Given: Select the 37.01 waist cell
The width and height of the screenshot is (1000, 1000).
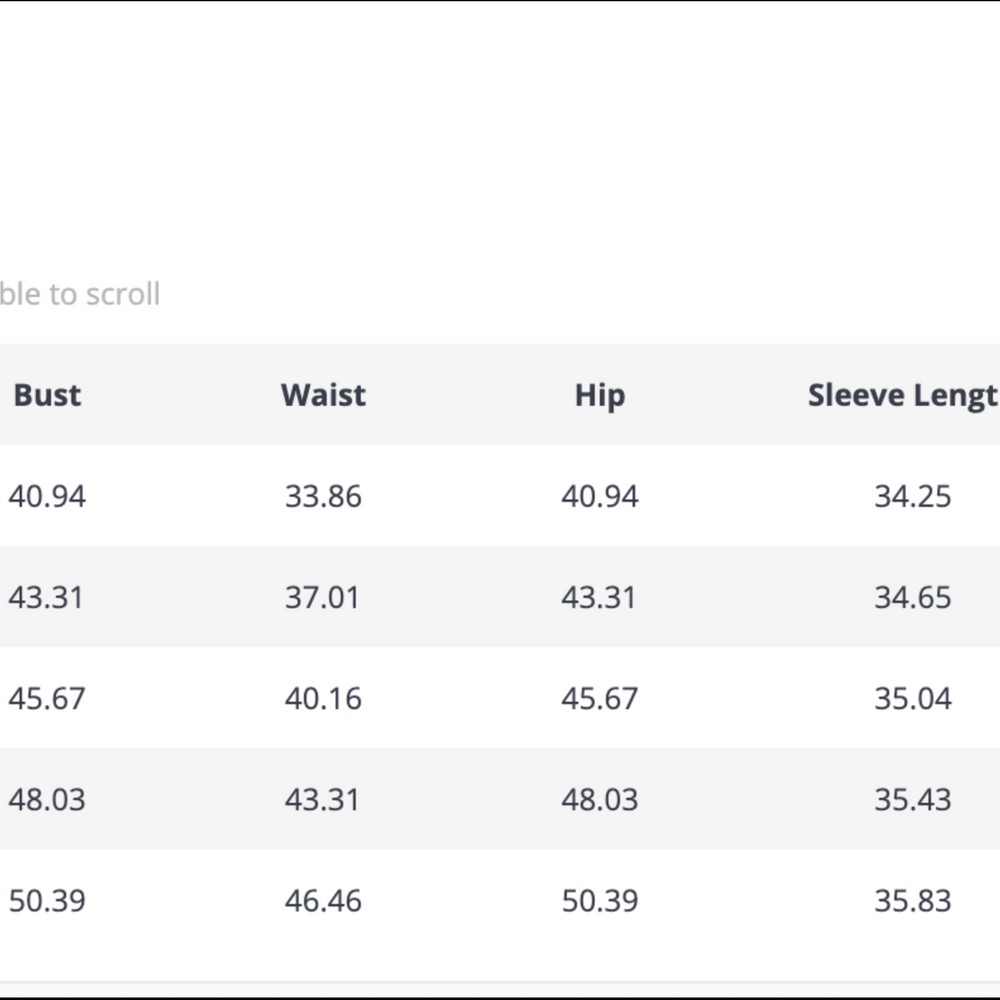Looking at the screenshot, I should coord(322,598).
